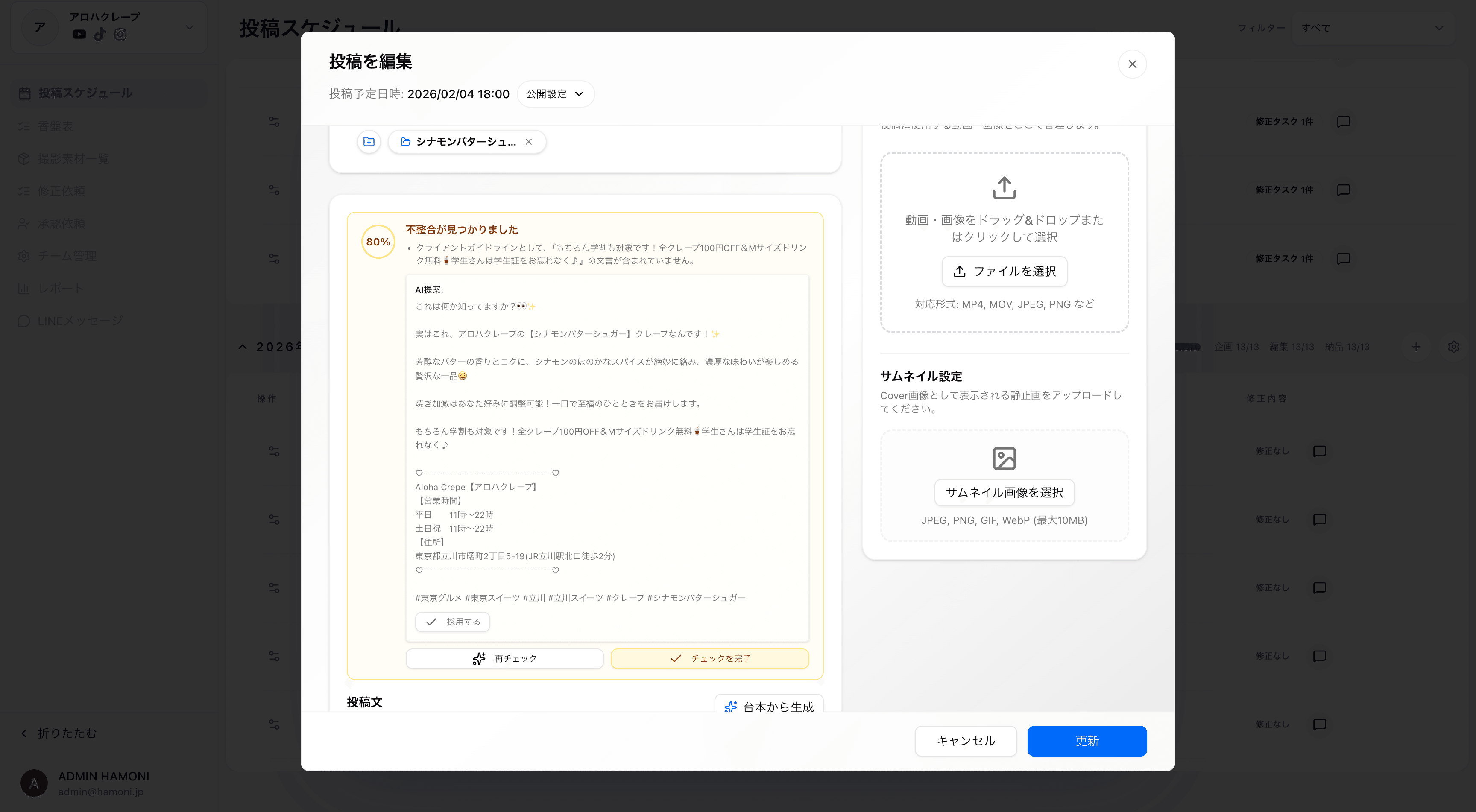Open the すべて filter dropdown

click(1372, 27)
